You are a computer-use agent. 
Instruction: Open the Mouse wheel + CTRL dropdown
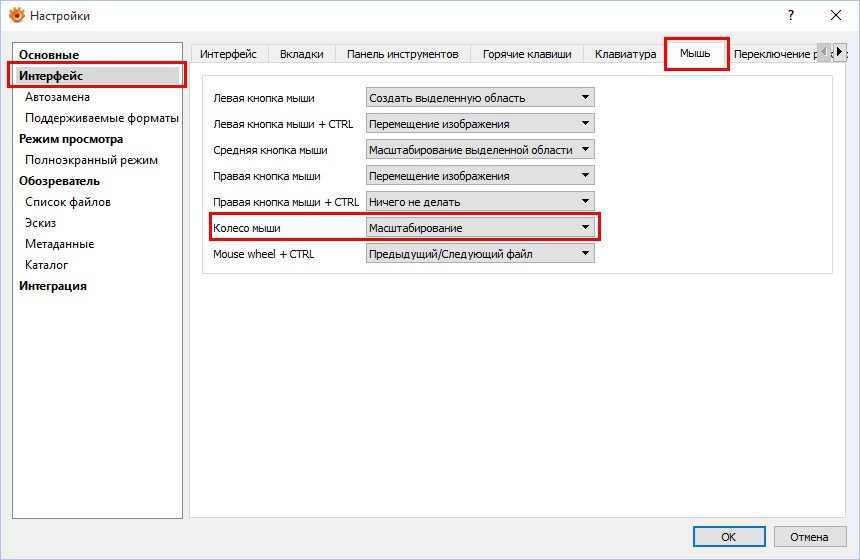coord(480,254)
